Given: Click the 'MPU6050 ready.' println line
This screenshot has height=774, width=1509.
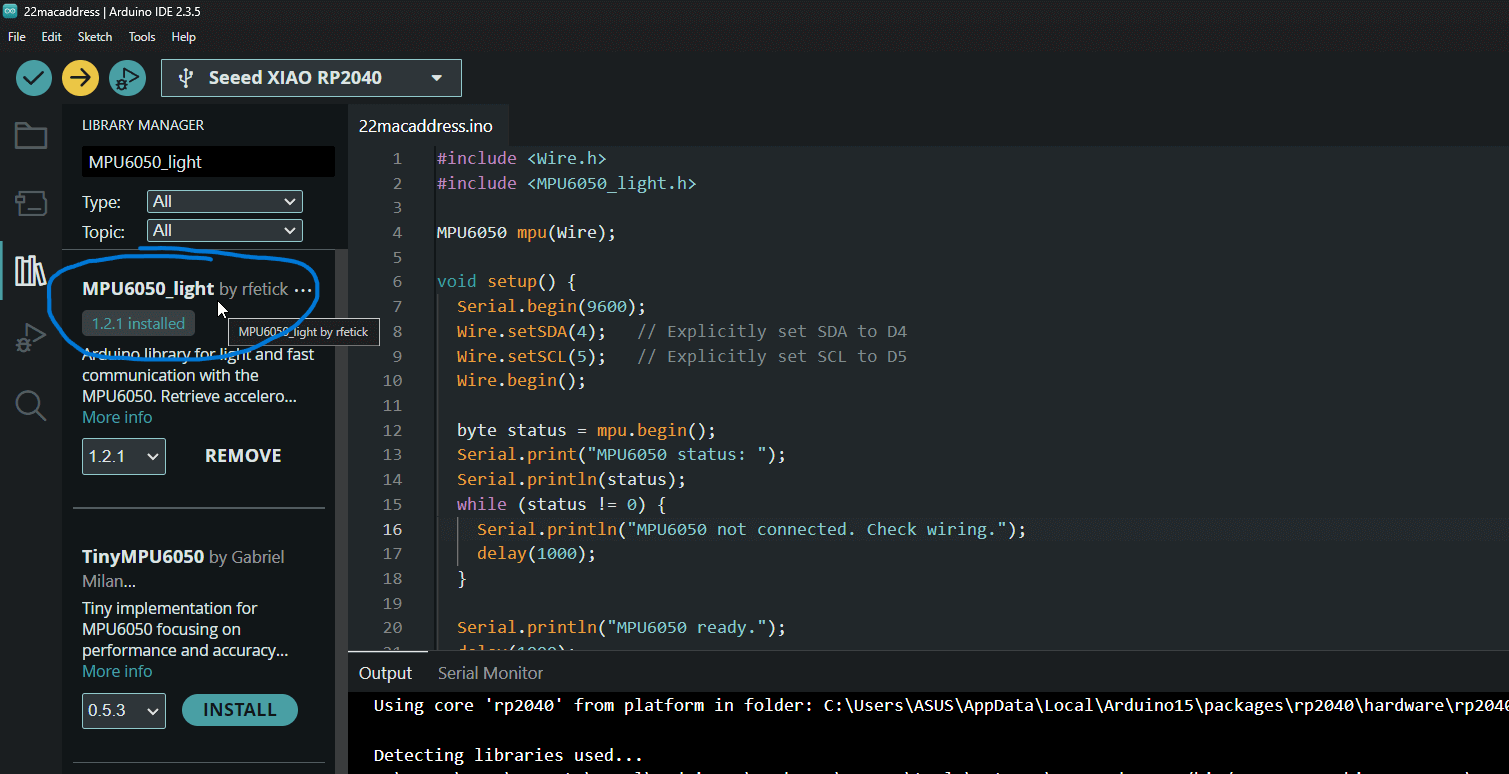Looking at the screenshot, I should [621, 627].
